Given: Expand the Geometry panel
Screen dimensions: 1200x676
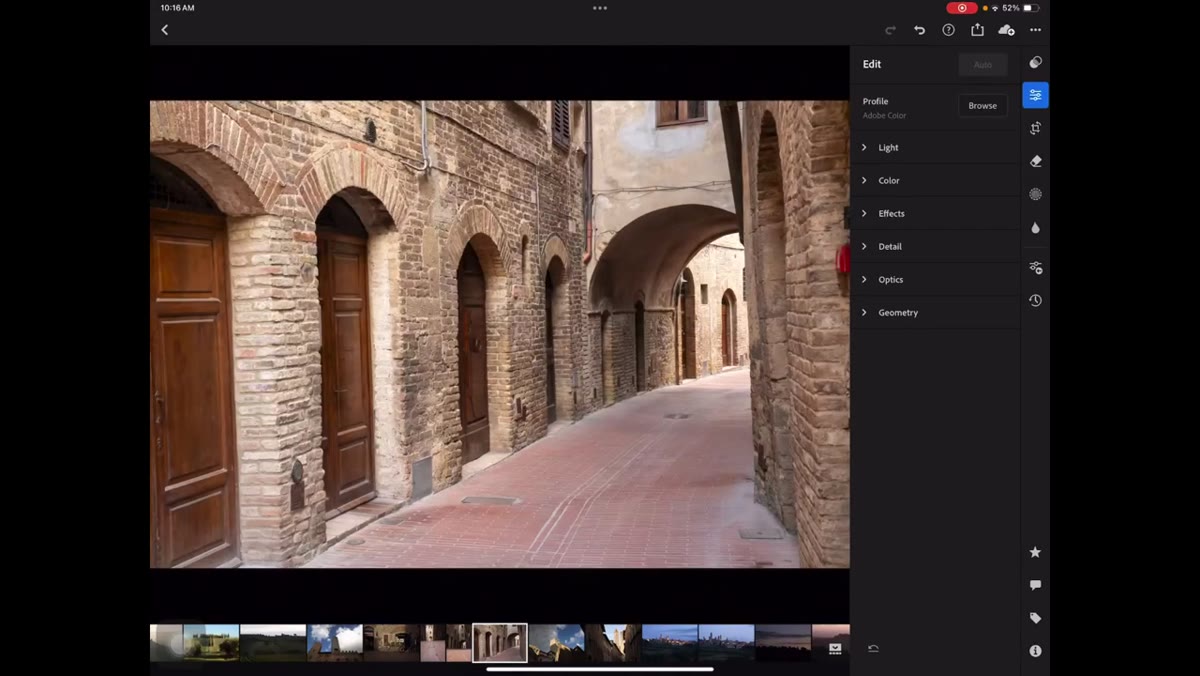Looking at the screenshot, I should [935, 312].
